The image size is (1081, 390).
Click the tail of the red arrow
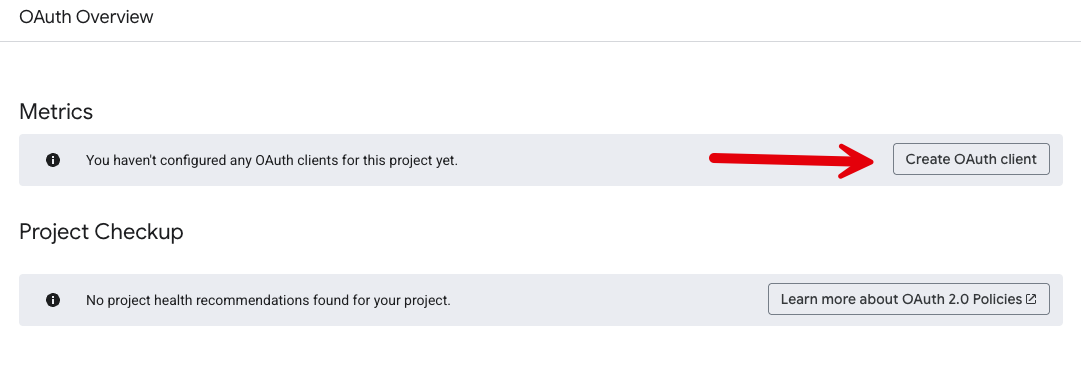717,159
